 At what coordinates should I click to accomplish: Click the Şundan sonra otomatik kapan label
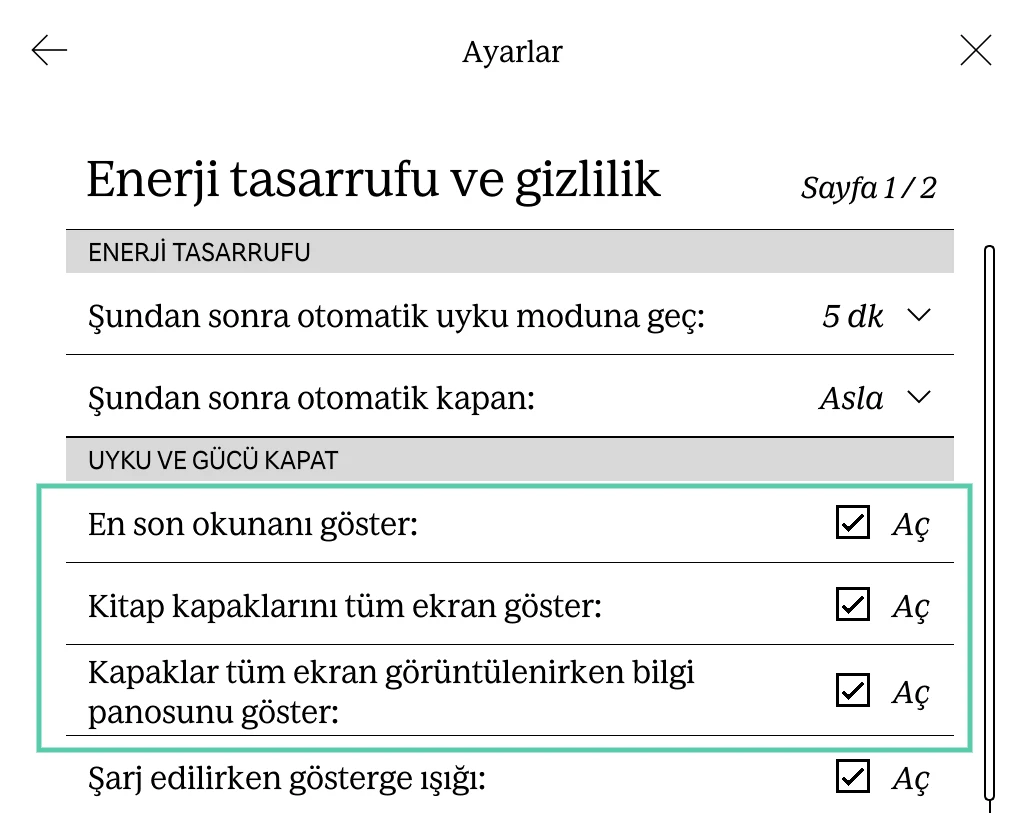(312, 399)
